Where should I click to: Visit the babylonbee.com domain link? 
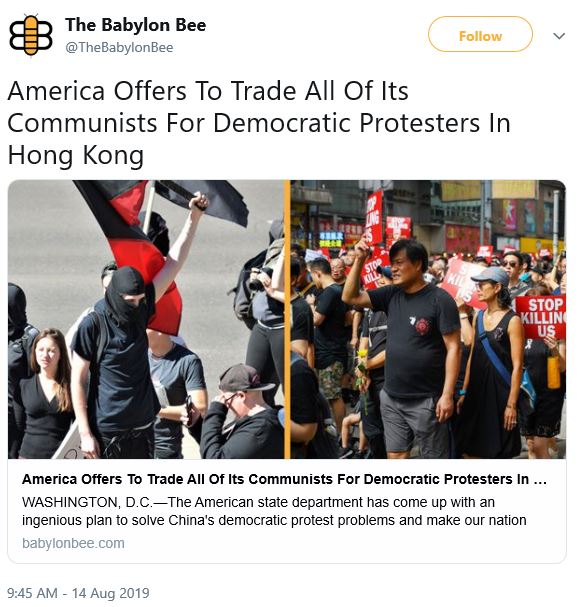click(x=73, y=543)
